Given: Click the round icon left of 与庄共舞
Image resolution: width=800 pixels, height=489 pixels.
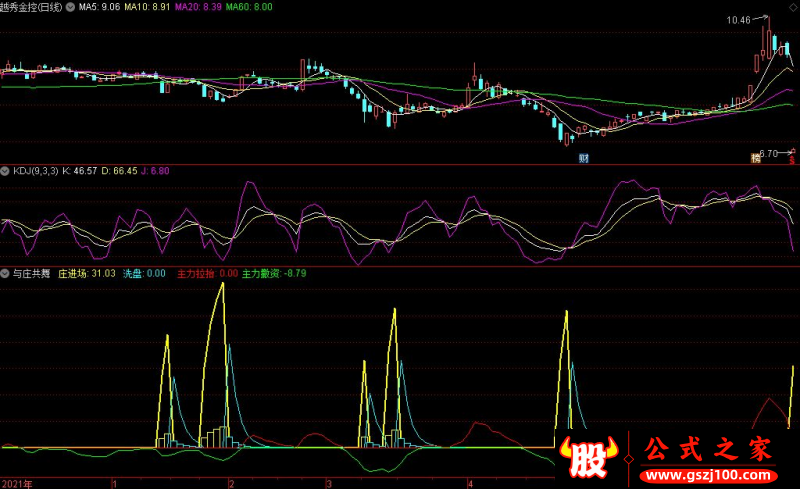Looking at the screenshot, I should coord(6,273).
